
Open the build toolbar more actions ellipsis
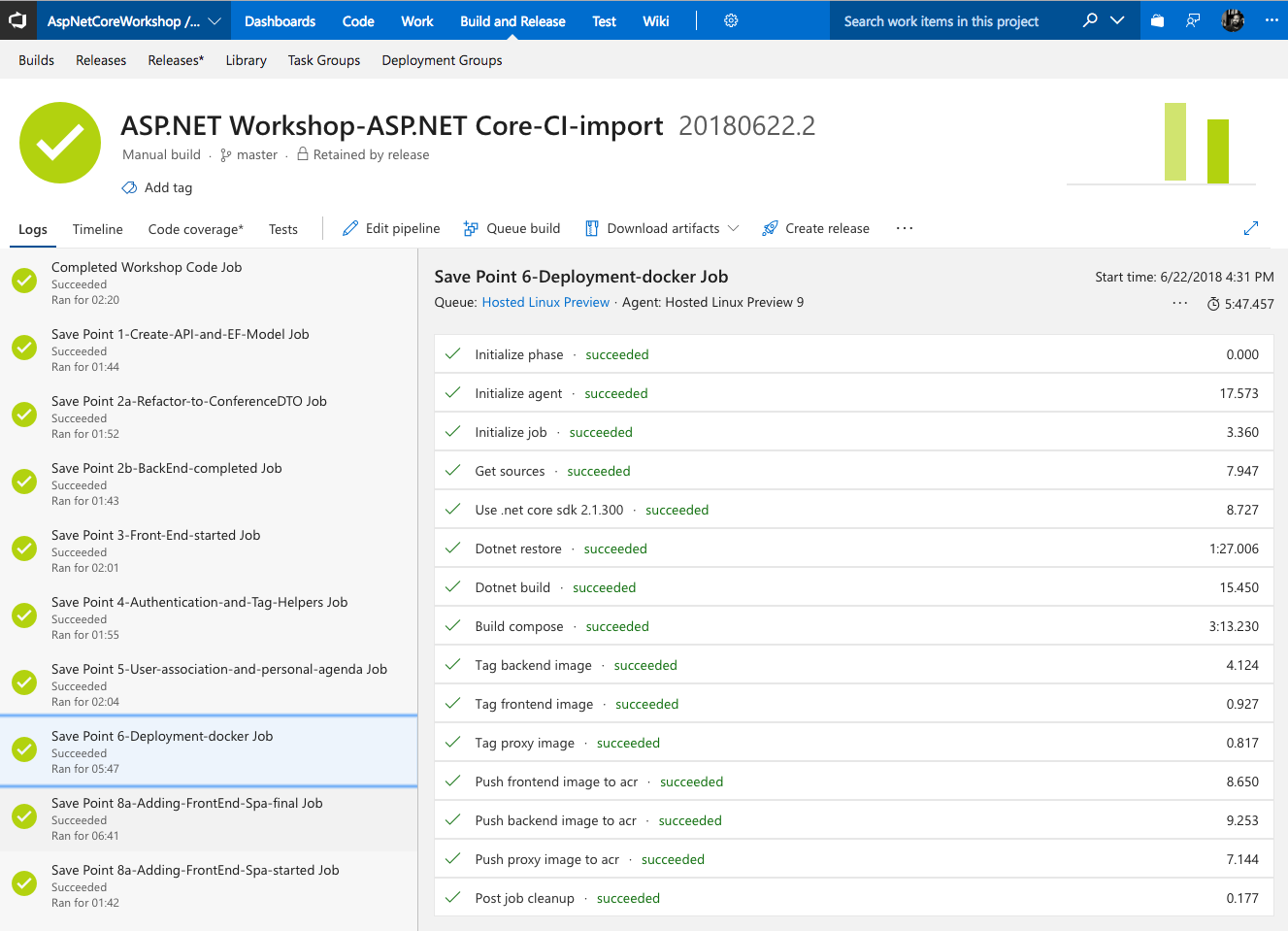(905, 228)
